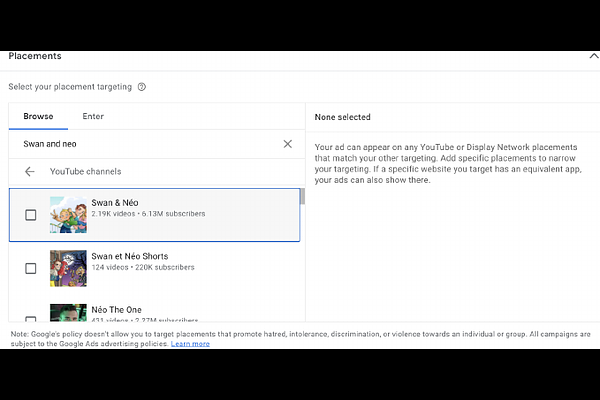Open placement targeting help icon

142,87
